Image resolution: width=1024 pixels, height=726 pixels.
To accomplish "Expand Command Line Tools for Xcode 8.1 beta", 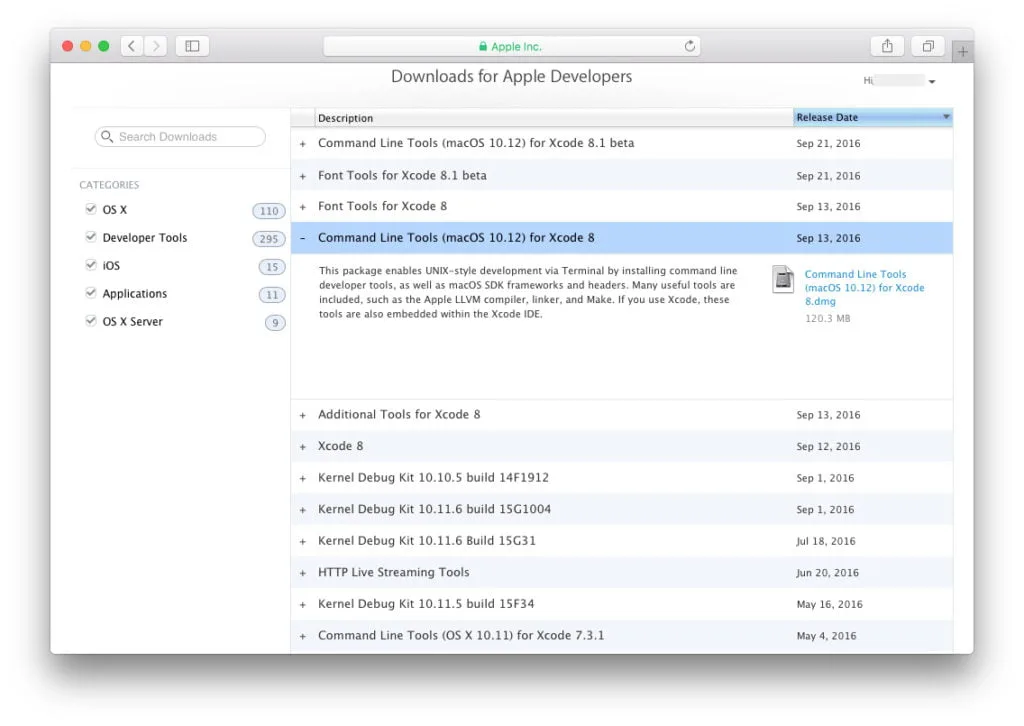I will (x=302, y=144).
